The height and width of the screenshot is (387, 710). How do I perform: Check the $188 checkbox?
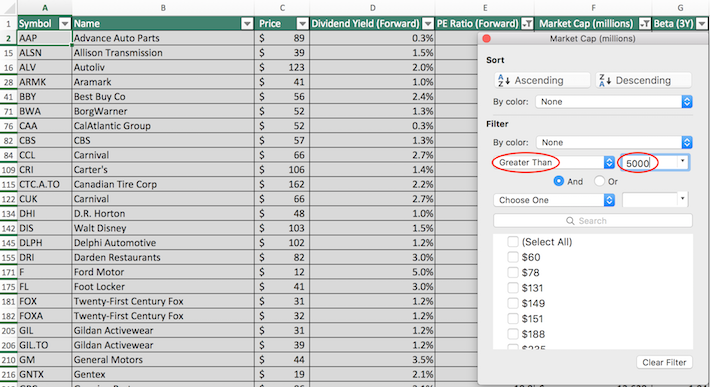pos(513,334)
